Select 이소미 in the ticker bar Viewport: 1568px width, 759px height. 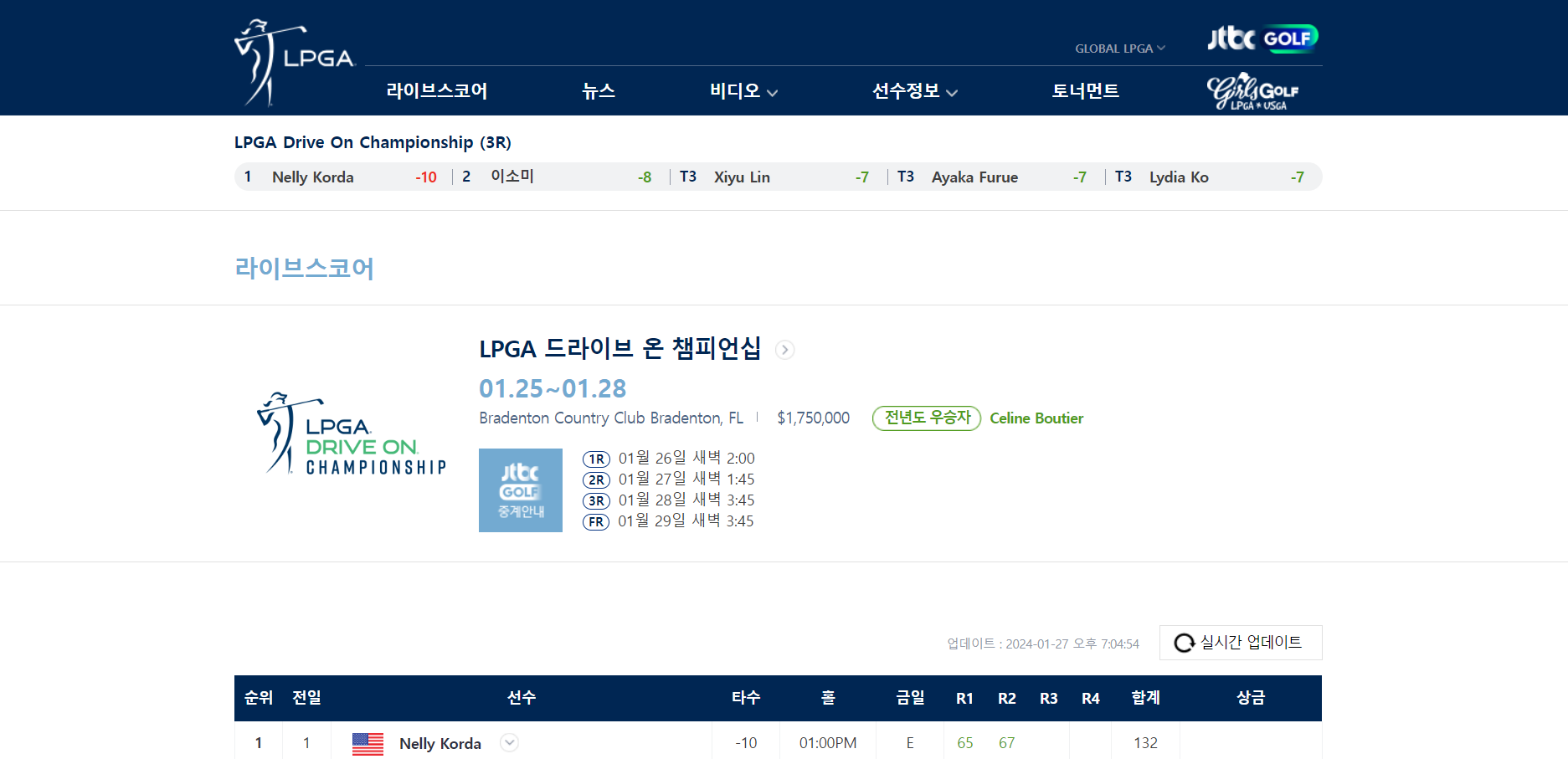point(512,177)
